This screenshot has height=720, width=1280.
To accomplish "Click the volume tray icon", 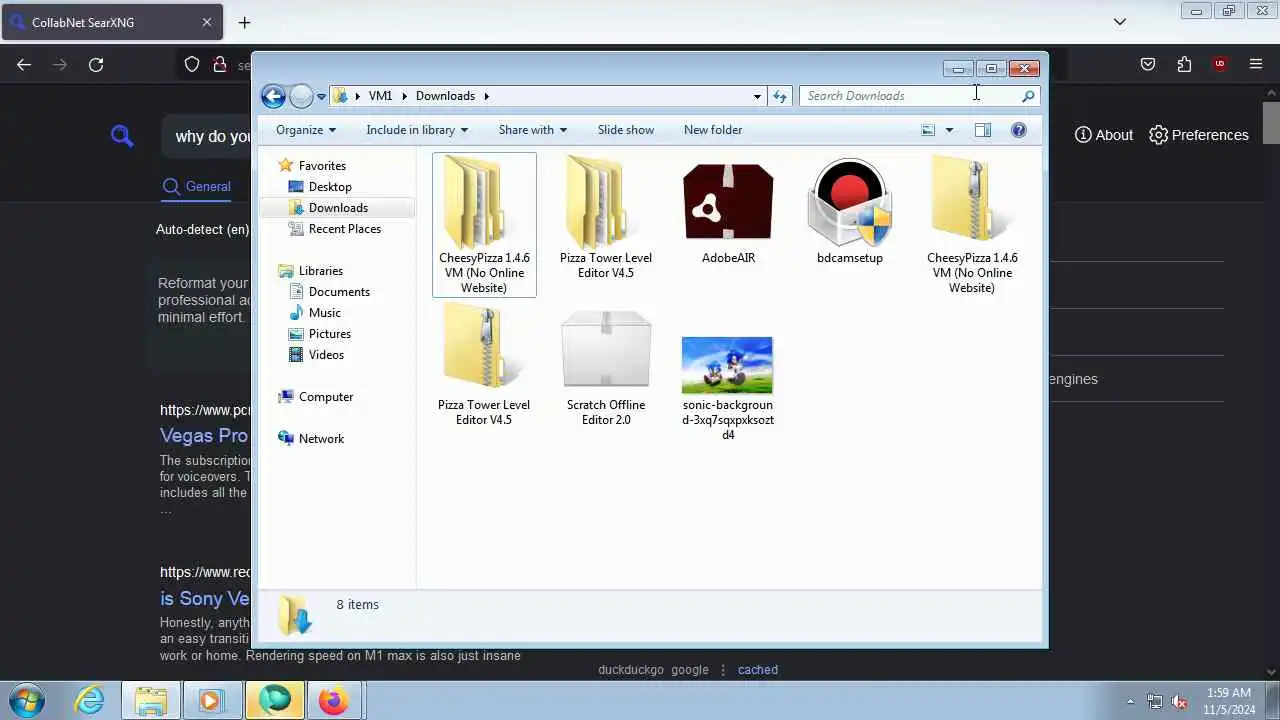I will (x=1179, y=701).
